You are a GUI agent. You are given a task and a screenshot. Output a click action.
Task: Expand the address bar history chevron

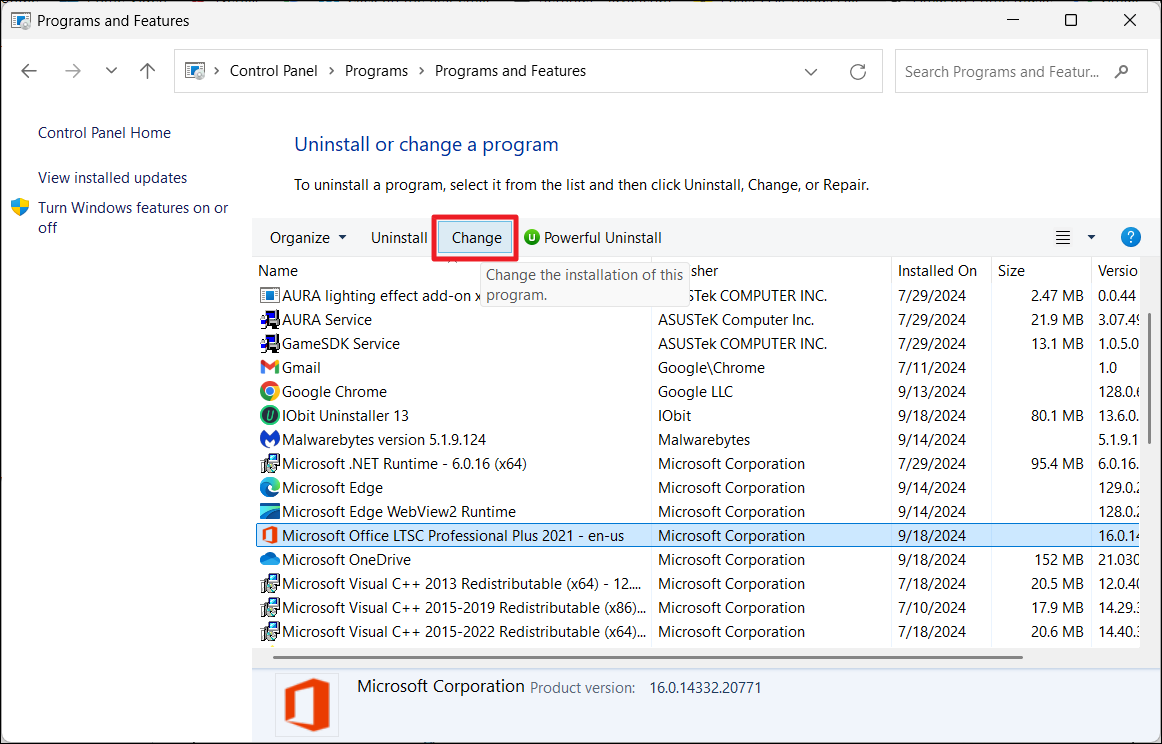(x=811, y=72)
